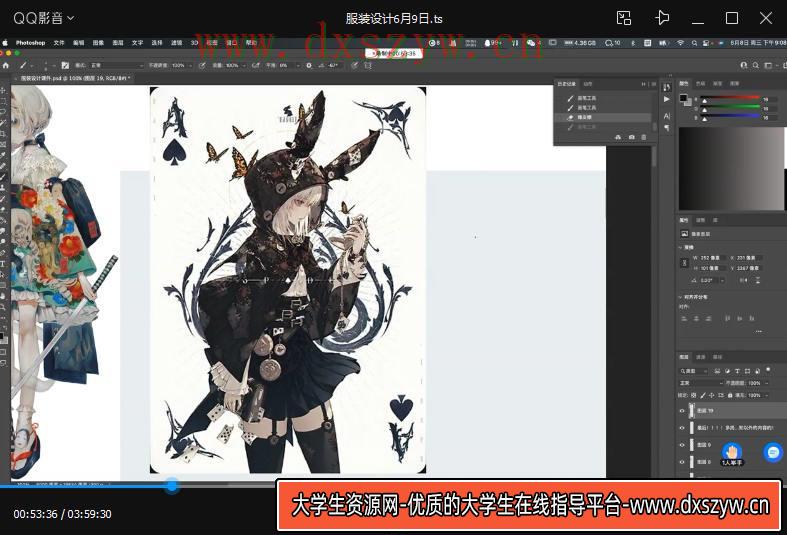Open the layer filter type dropdown
The width and height of the screenshot is (787, 535).
pyautogui.click(x=693, y=371)
